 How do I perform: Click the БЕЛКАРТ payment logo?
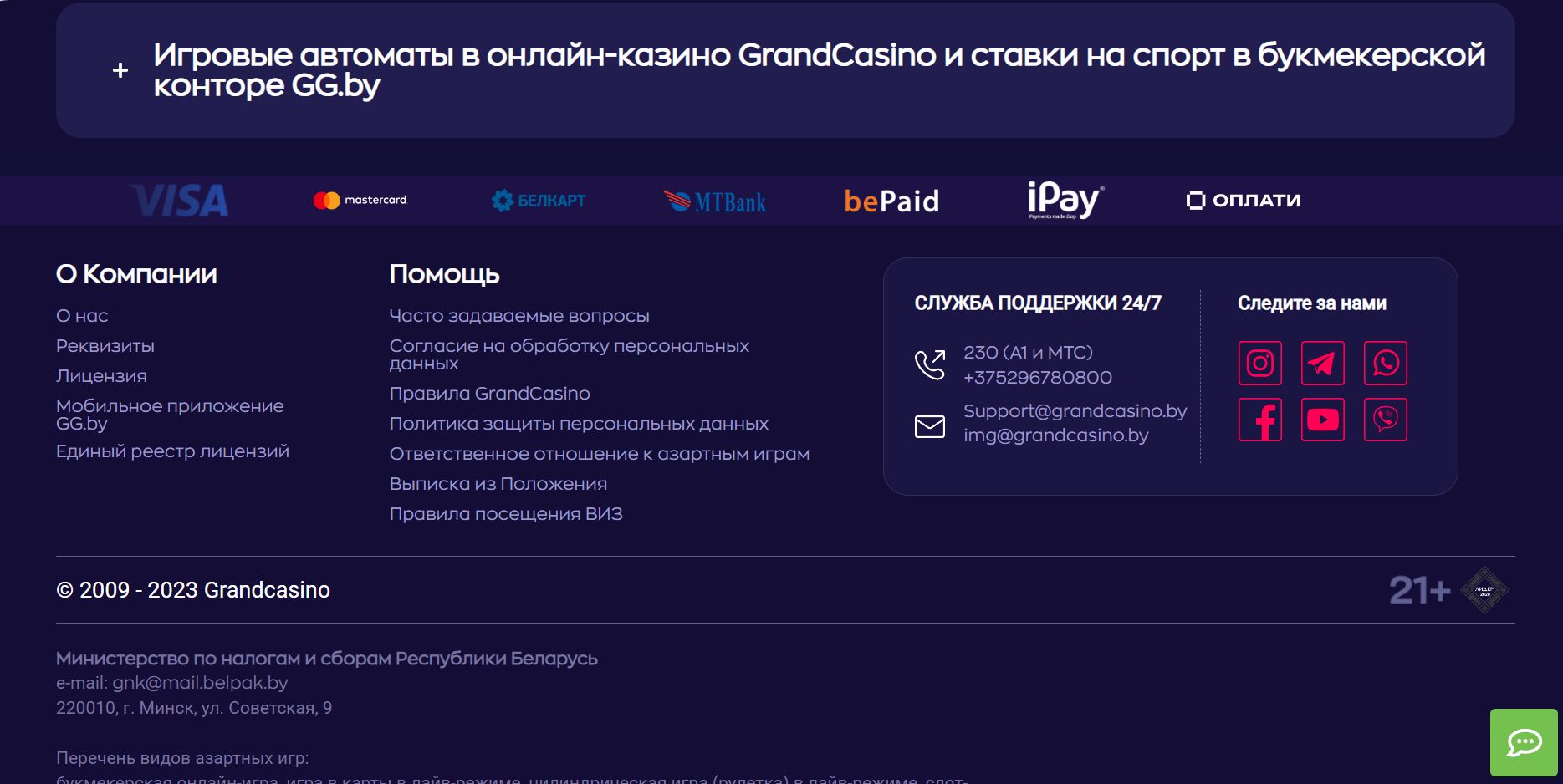tap(539, 201)
